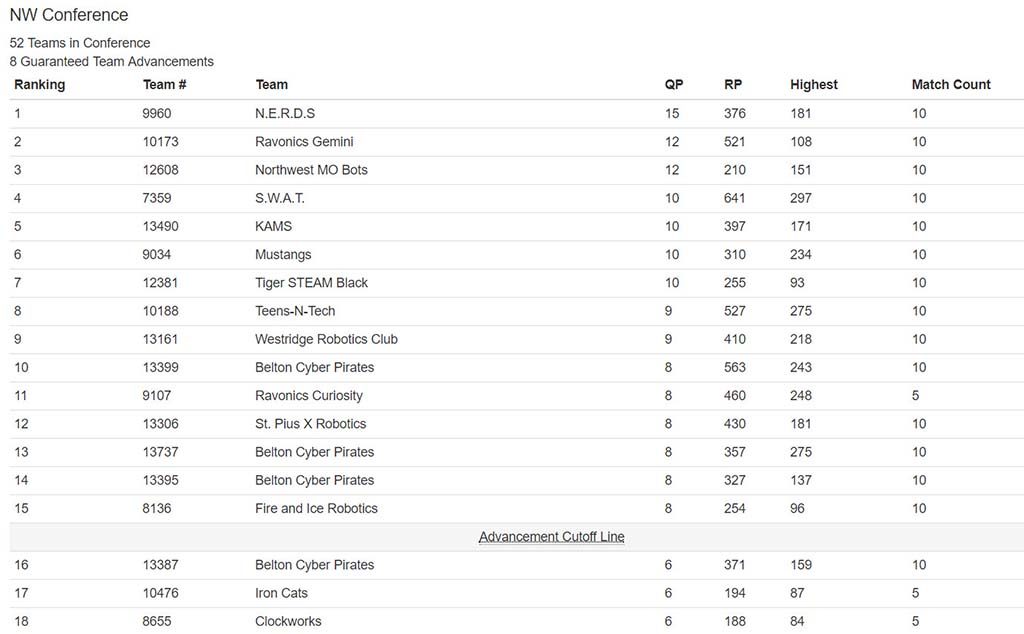Select Ravonics Curiosity team row

[x=309, y=396]
